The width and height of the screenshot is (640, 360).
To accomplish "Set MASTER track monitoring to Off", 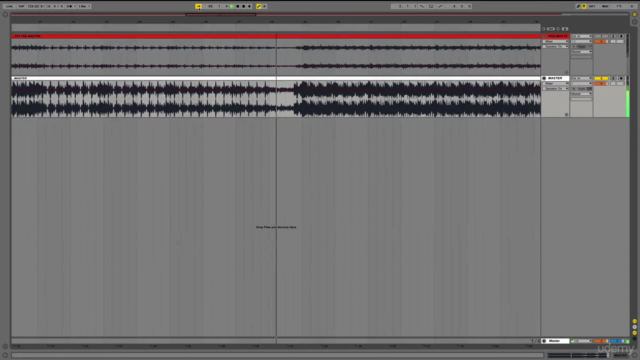I will (x=589, y=89).
